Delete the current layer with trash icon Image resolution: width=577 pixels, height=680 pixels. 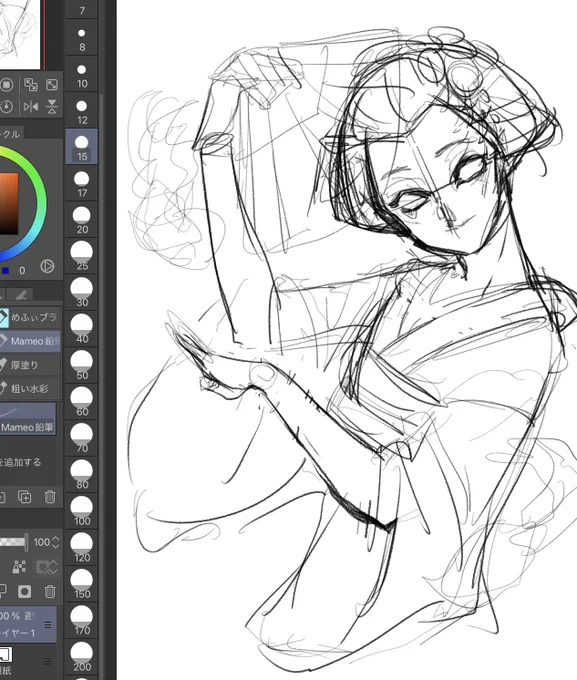[x=50, y=591]
